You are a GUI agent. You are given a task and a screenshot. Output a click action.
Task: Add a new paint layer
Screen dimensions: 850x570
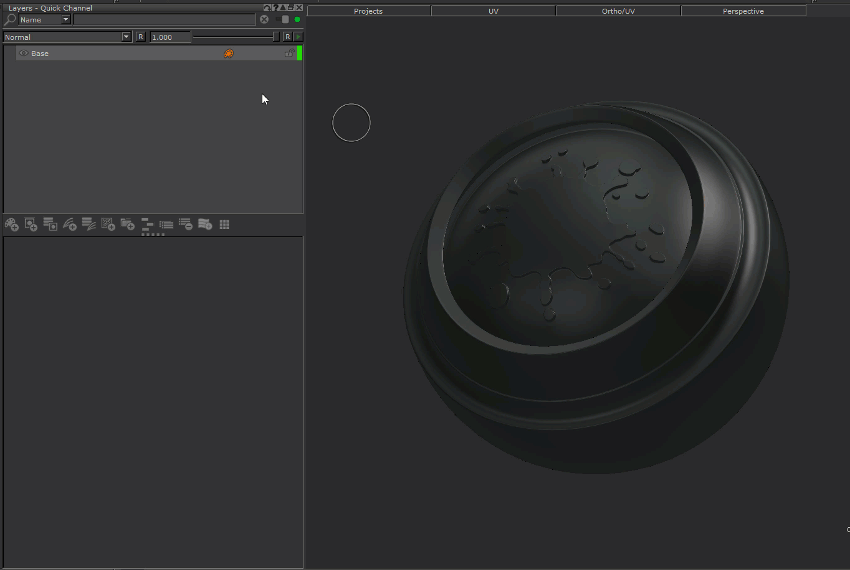click(11, 225)
